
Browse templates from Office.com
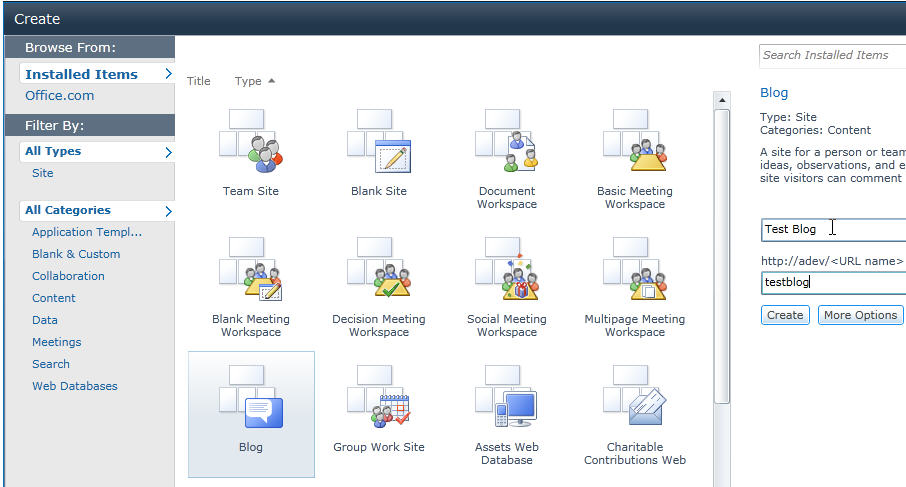60,96
